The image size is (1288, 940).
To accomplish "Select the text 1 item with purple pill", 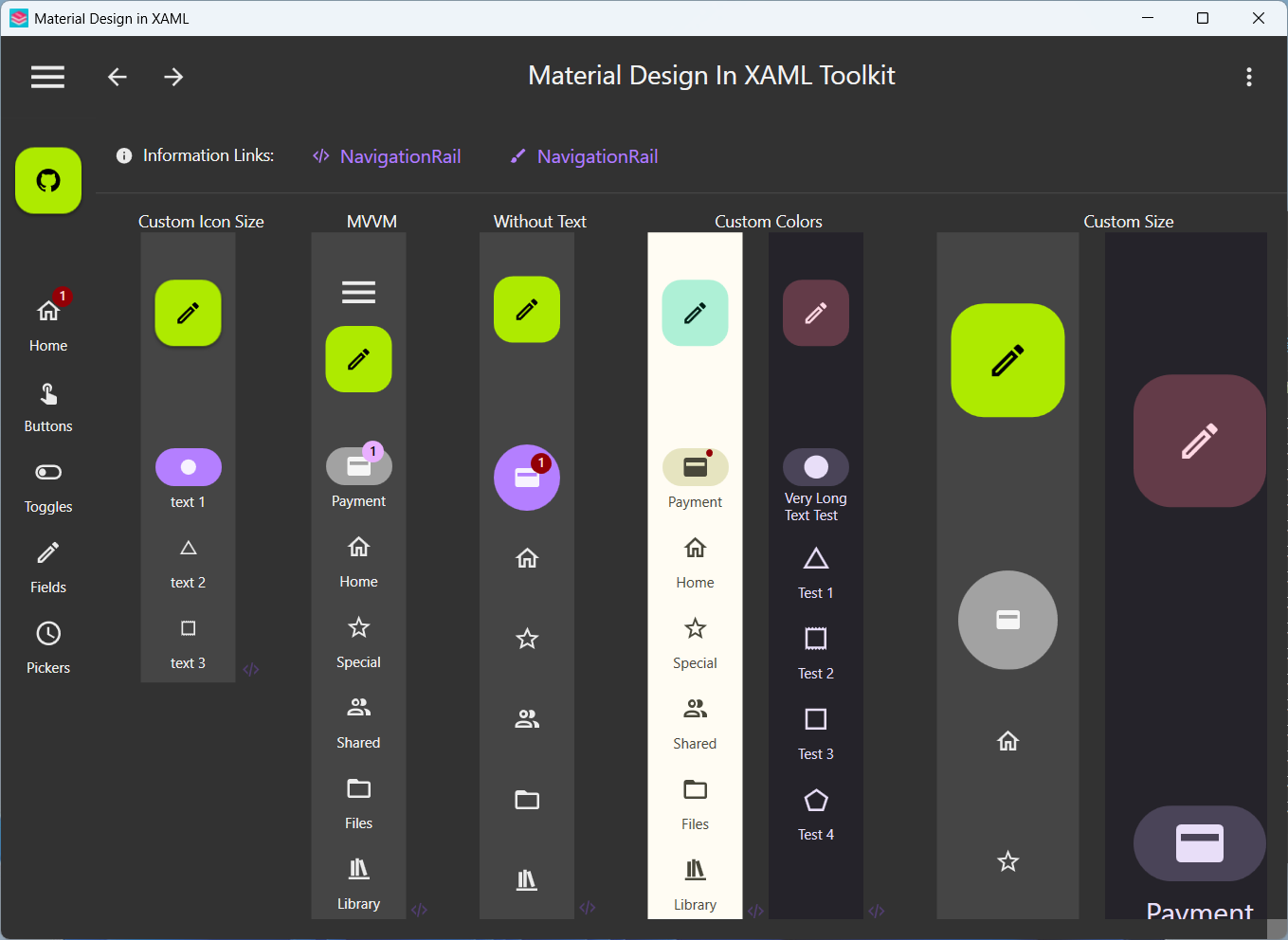I will tap(189, 479).
